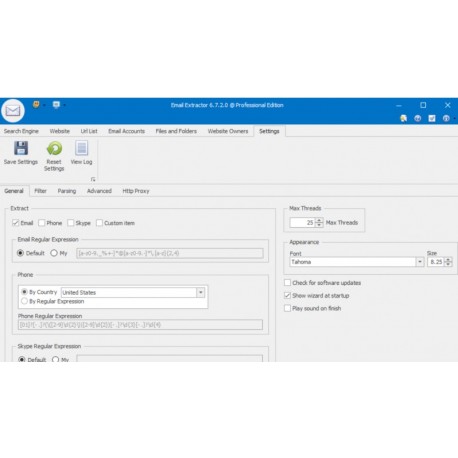Enable Check for software updates

[x=287, y=283]
